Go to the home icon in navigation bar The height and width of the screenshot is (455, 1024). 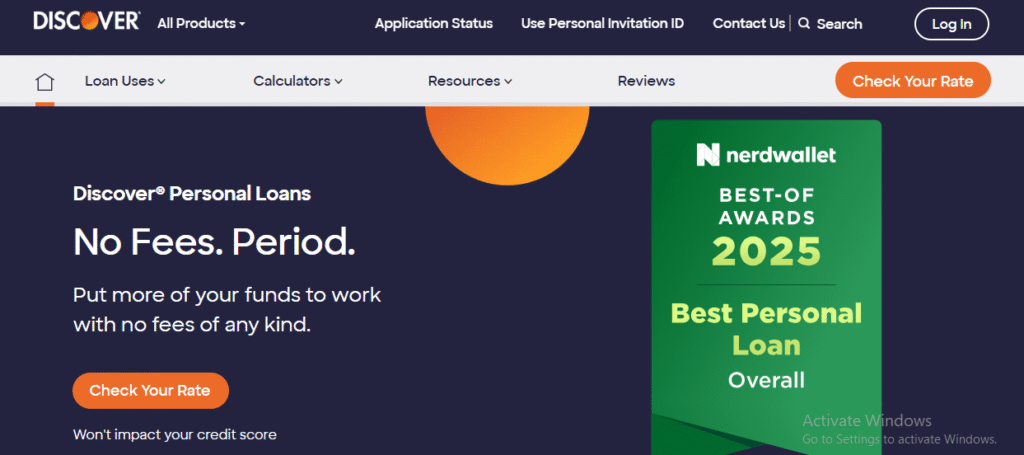[44, 82]
